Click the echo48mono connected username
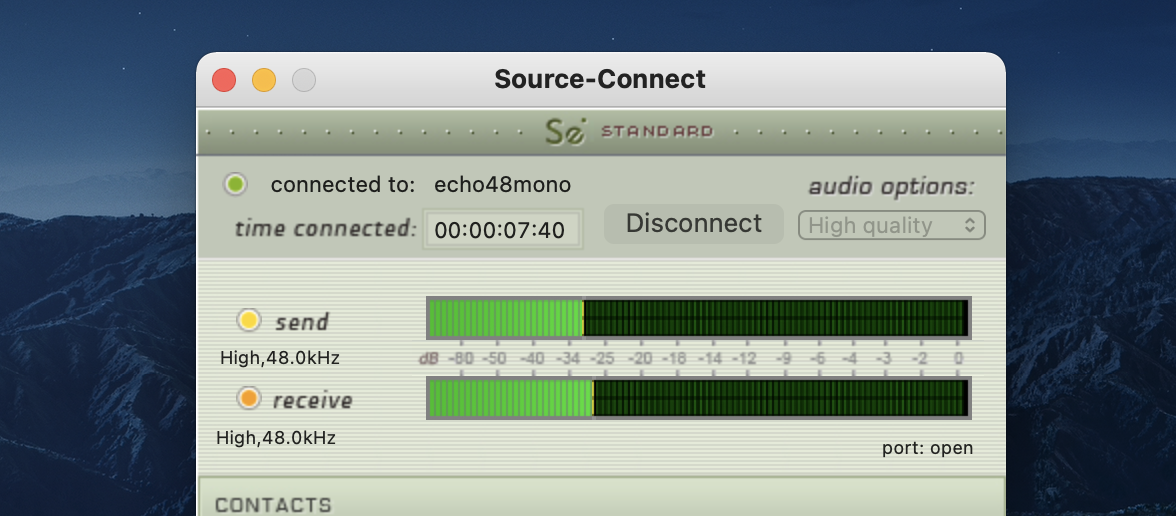The height and width of the screenshot is (516, 1176). pos(502,185)
